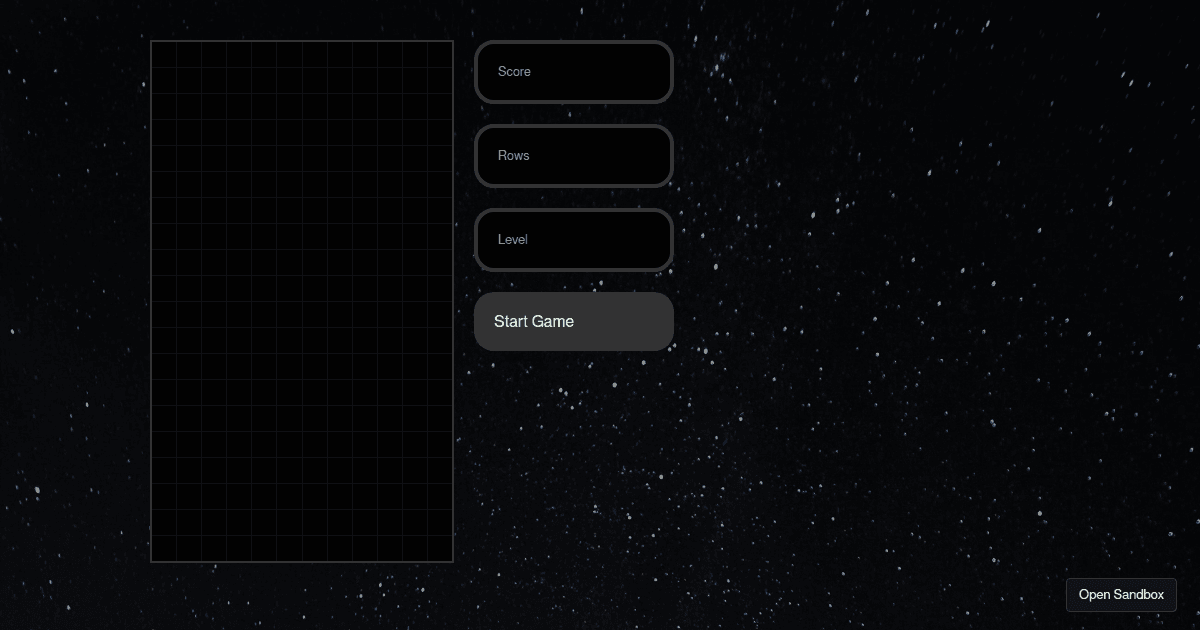The height and width of the screenshot is (630, 1200).
Task: Click the right edge of the game board
Action: (452, 300)
